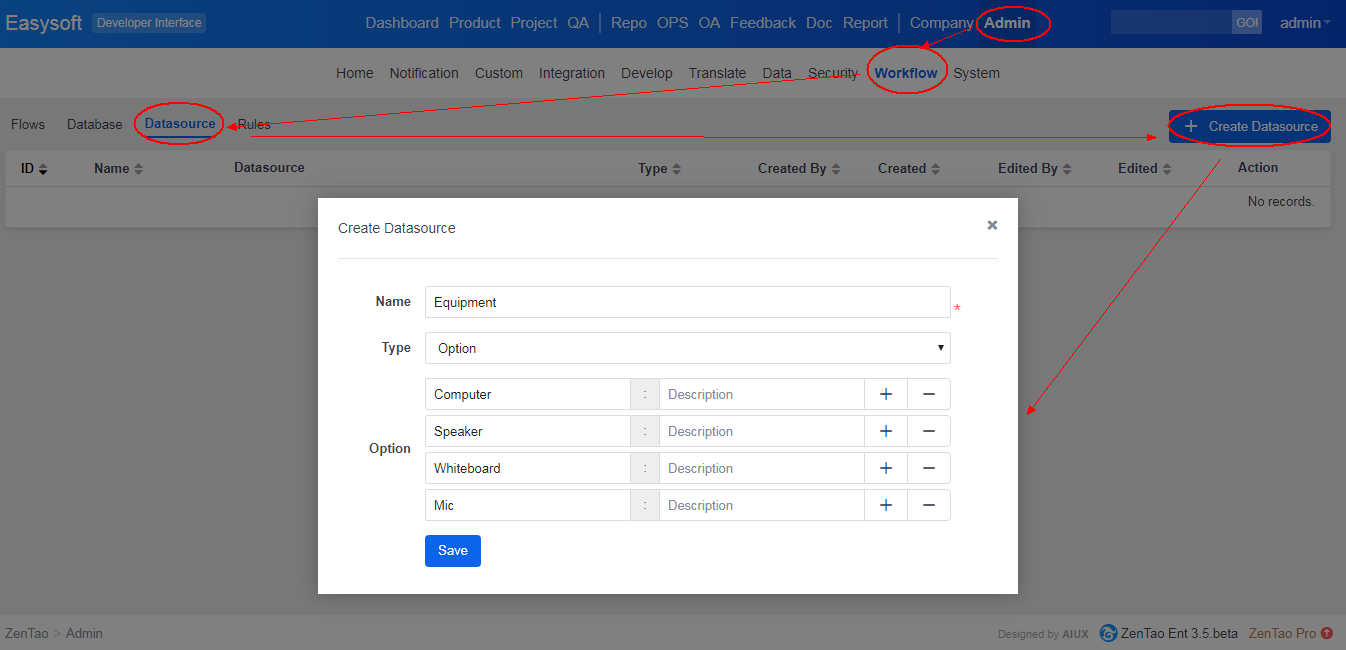
Task: Remove the Mic option row
Action: click(x=928, y=505)
